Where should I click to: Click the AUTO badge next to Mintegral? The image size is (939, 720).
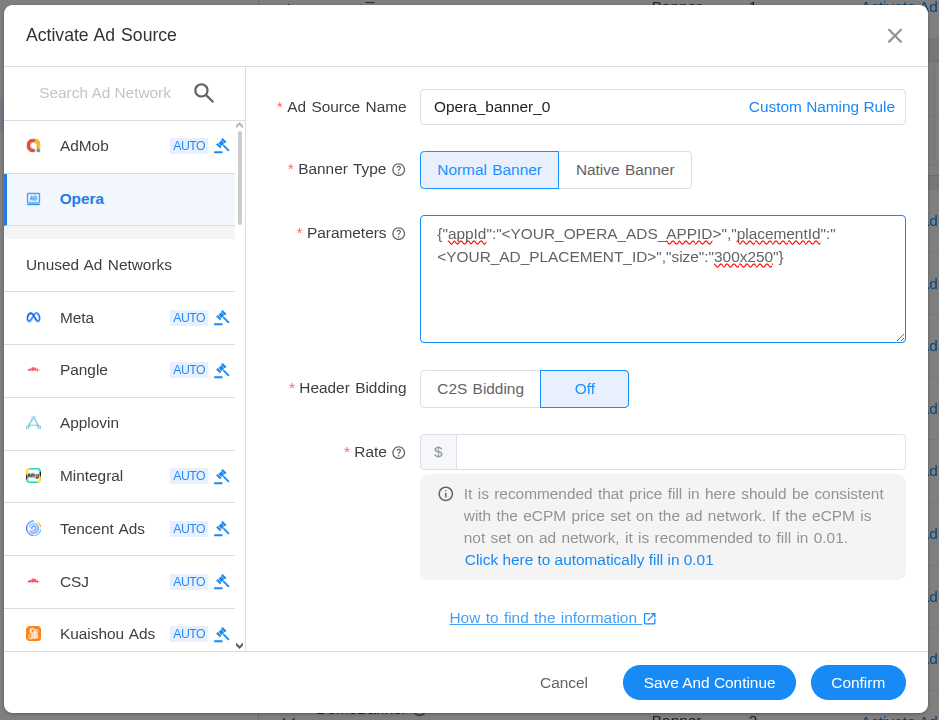[x=189, y=476]
